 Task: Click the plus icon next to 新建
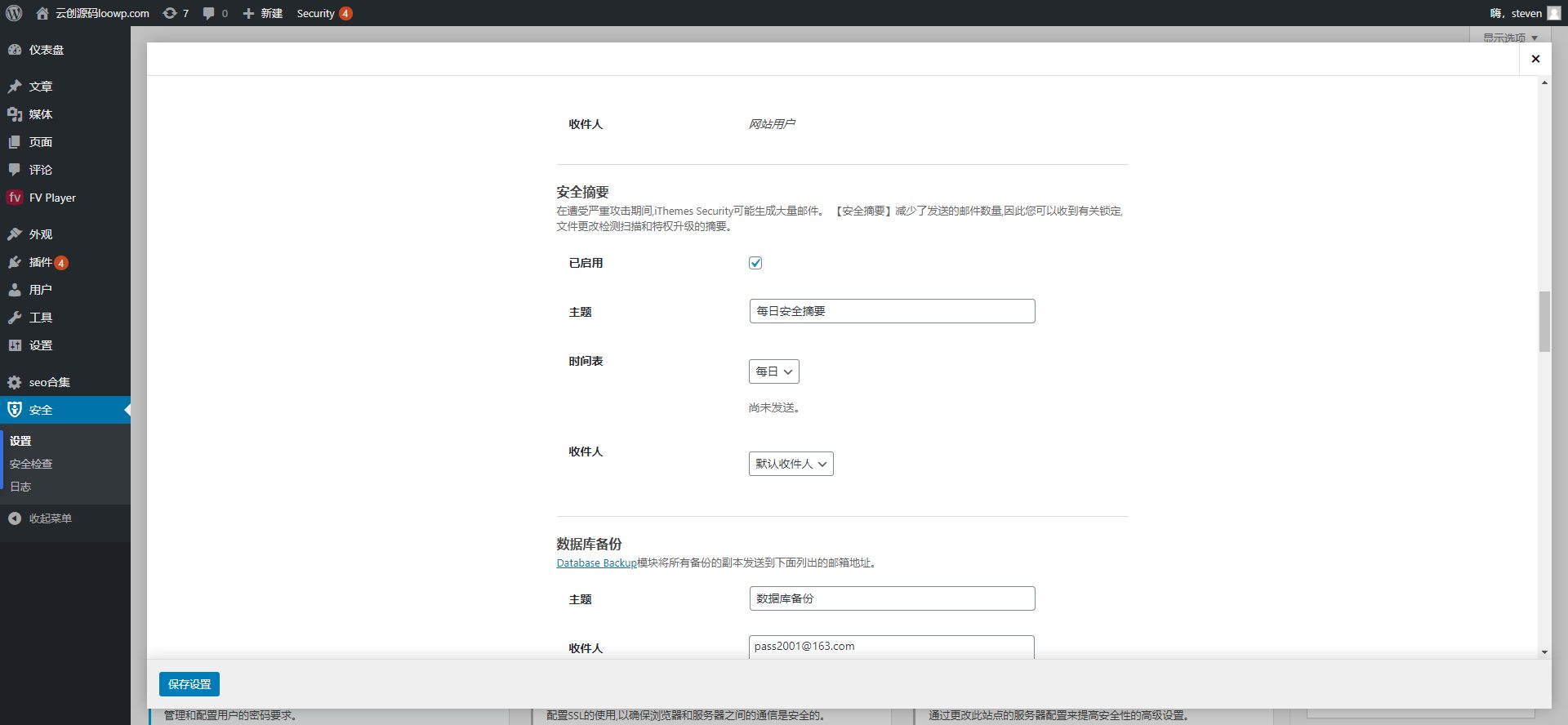248,13
